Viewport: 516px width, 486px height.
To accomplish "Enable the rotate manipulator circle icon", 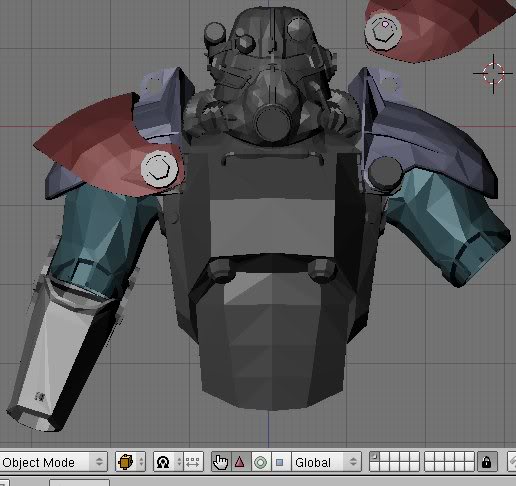I will (260, 462).
